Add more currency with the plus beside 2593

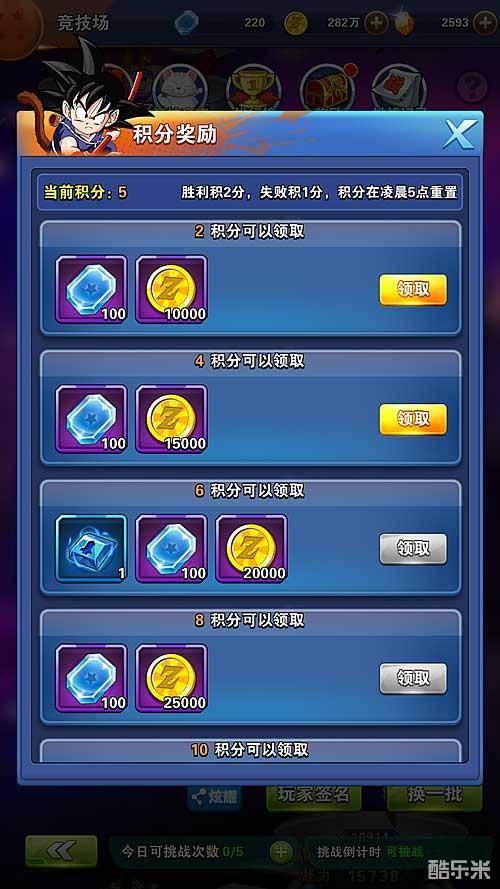[x=485, y=23]
